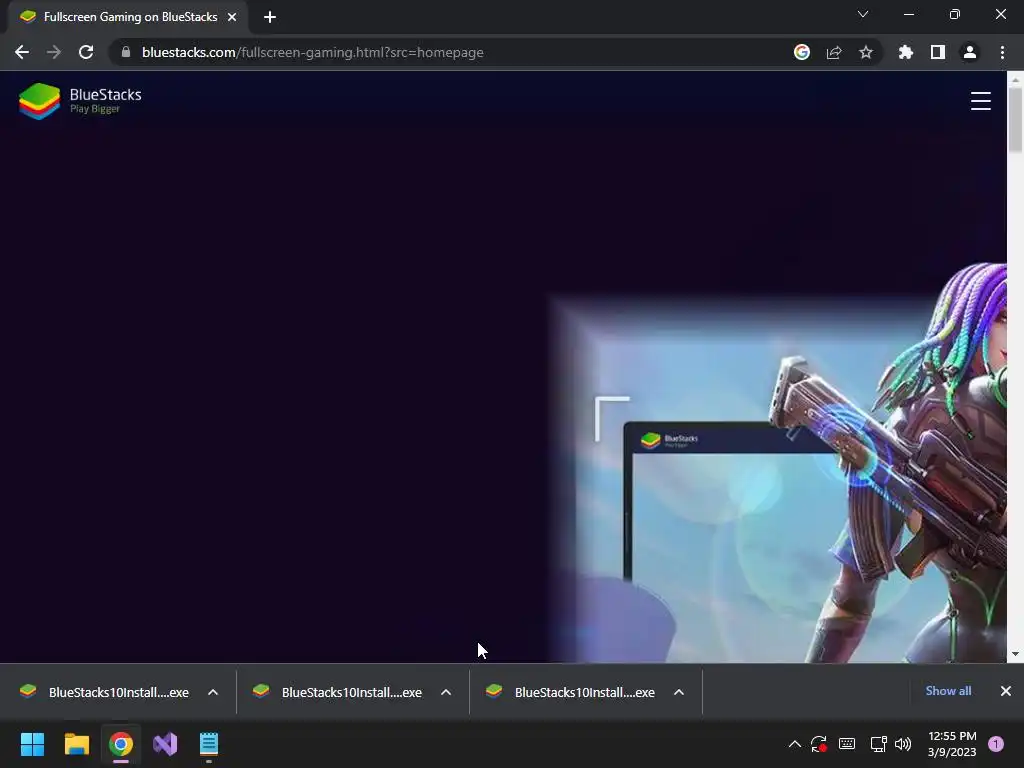
Task: Close the Fullscreen Gaming on BlueStacks tab
Action: [232, 17]
